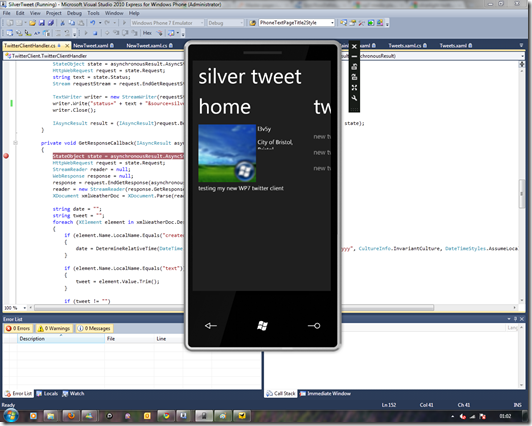The width and height of the screenshot is (532, 426).
Task: Click emulator fit-to-screen icon
Action: point(354,88)
